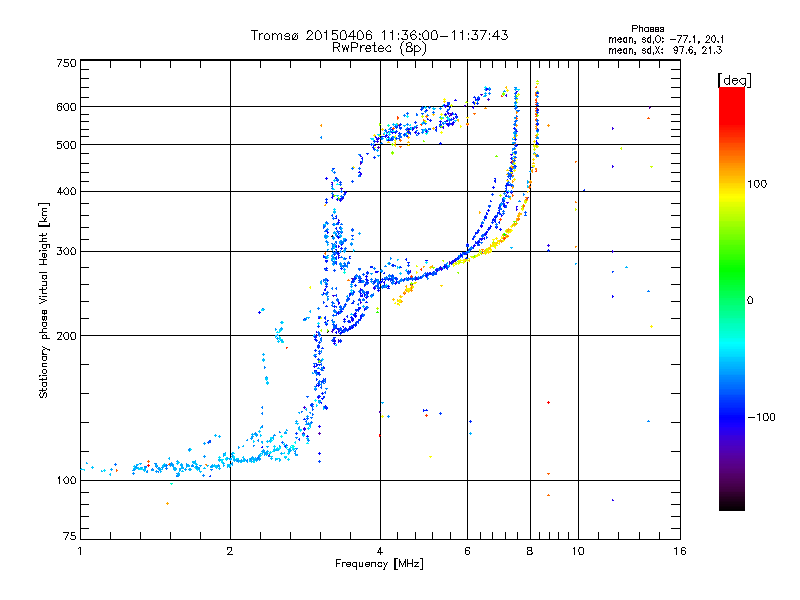Click the 'mean, sd,X: 97.6, 21.3' line
Screen dimensions: 800x600
[665, 50]
